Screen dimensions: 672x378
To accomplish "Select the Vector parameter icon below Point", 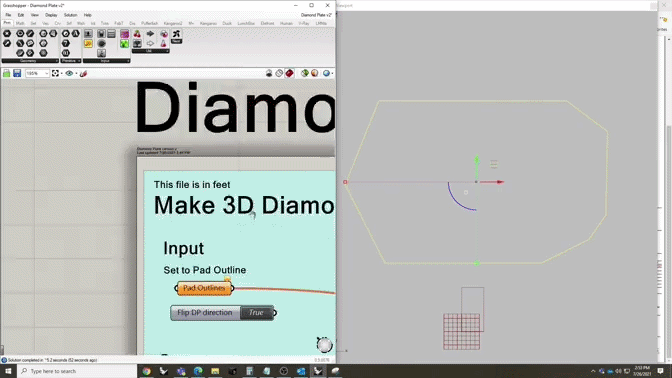I will [x=7, y=43].
